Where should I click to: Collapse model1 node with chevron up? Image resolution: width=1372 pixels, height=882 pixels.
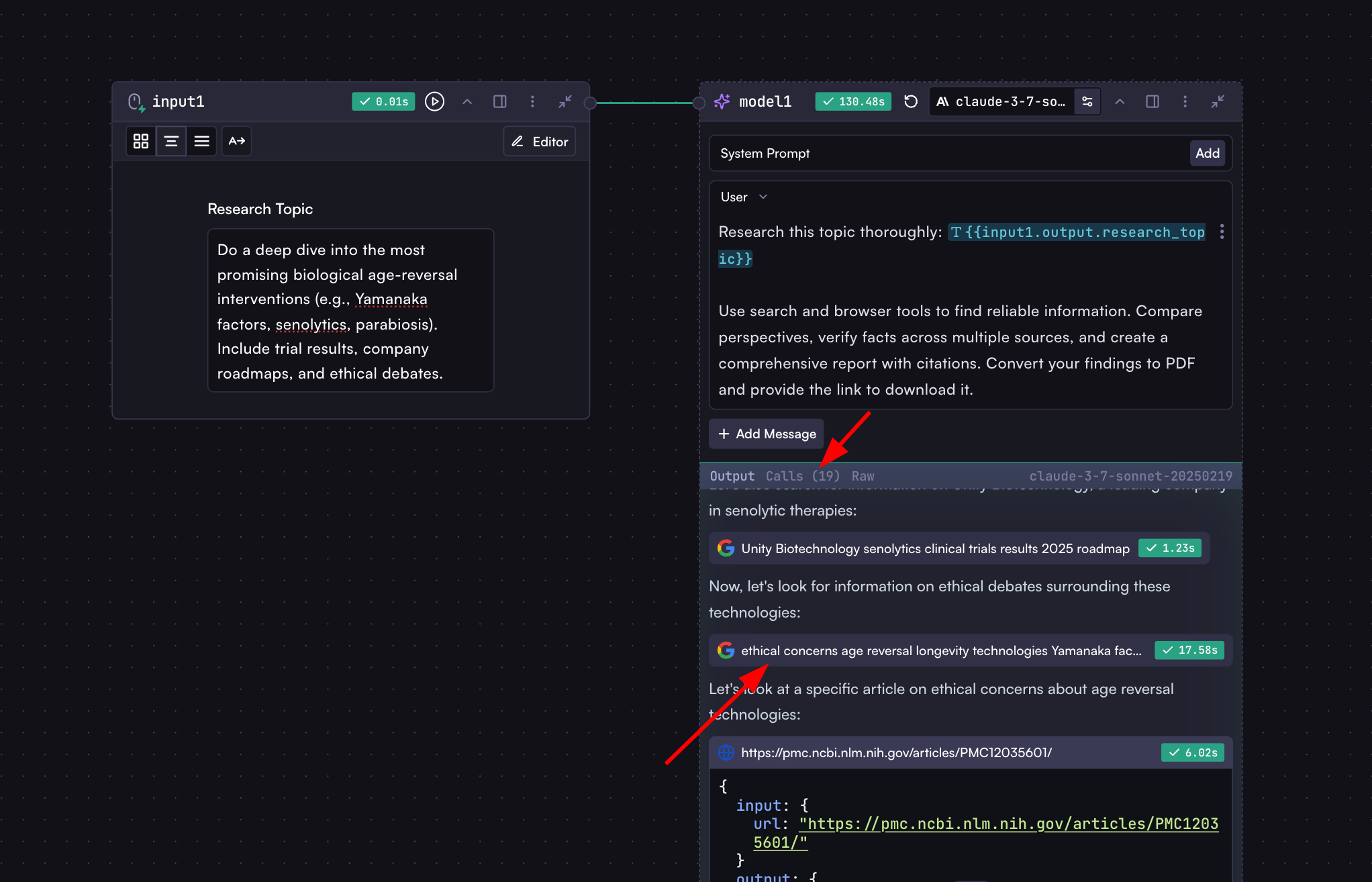click(x=1120, y=101)
